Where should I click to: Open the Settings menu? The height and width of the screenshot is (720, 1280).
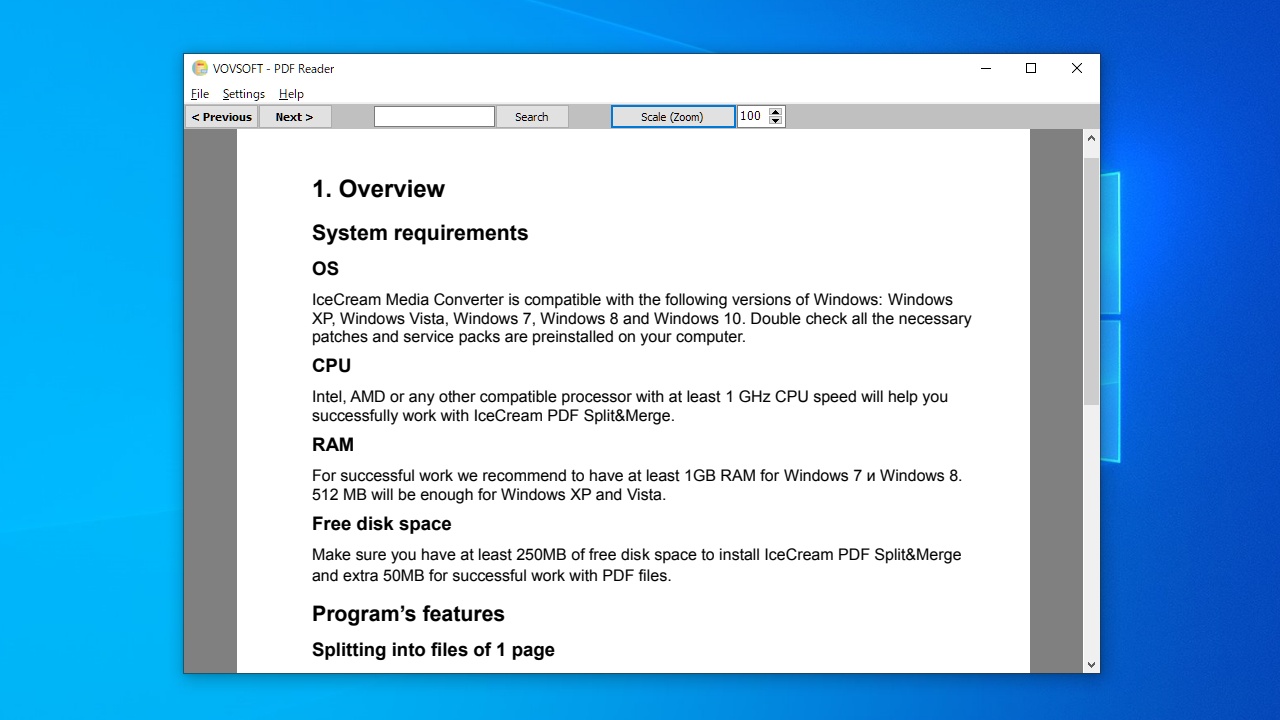pos(244,94)
